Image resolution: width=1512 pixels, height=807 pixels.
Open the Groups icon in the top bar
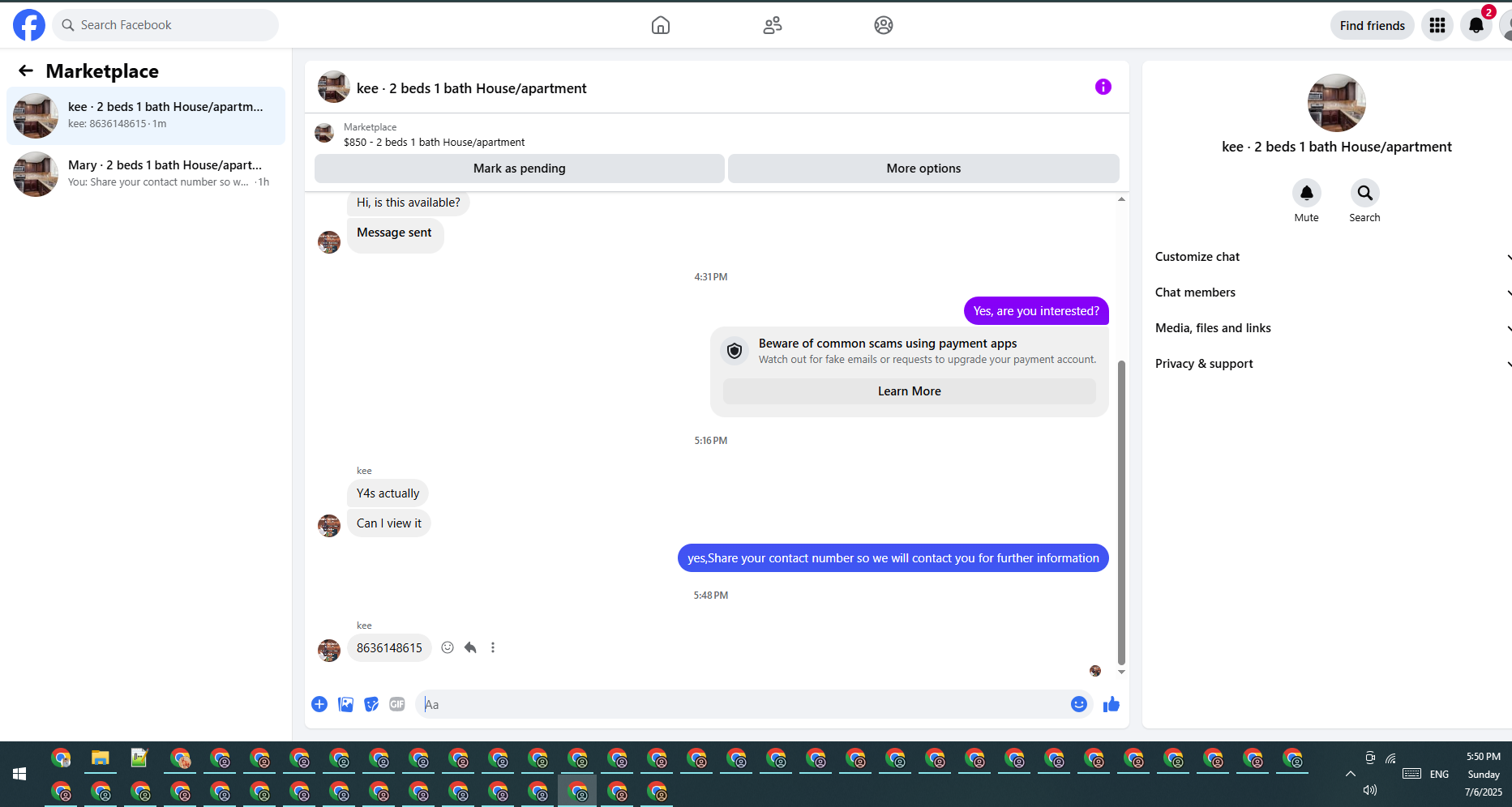tap(884, 25)
